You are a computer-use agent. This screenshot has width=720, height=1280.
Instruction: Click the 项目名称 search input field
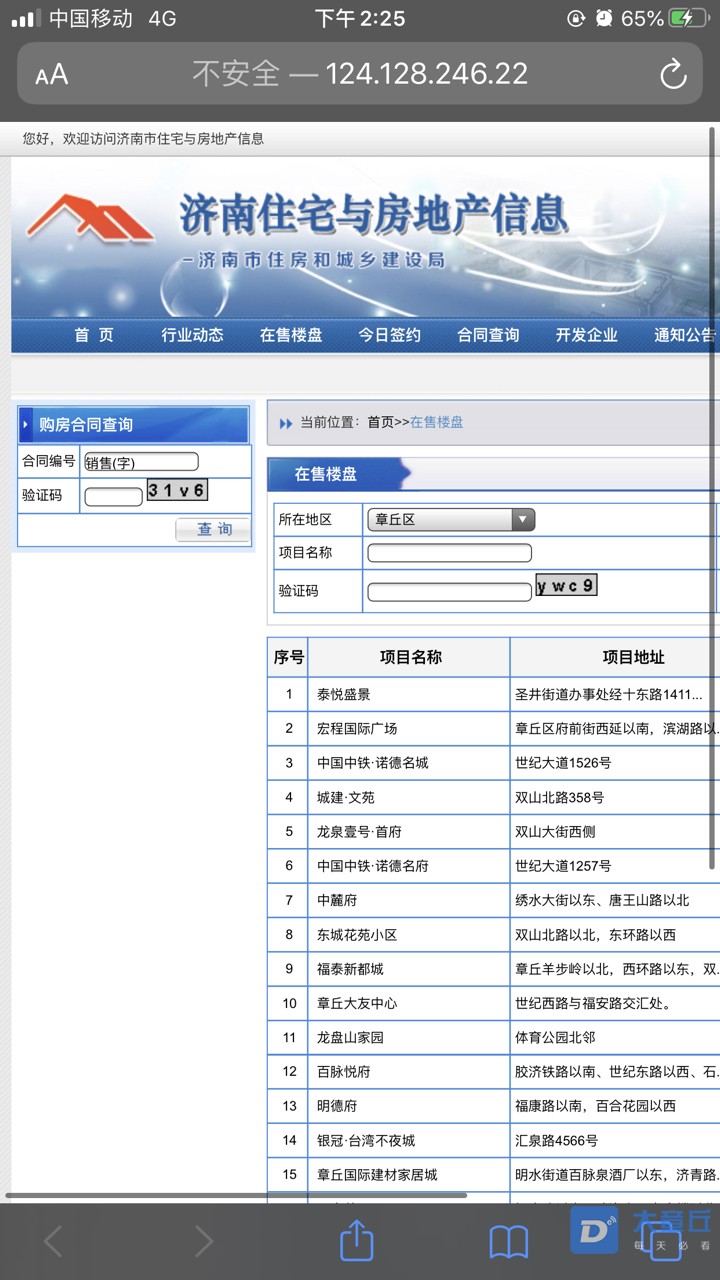point(450,553)
